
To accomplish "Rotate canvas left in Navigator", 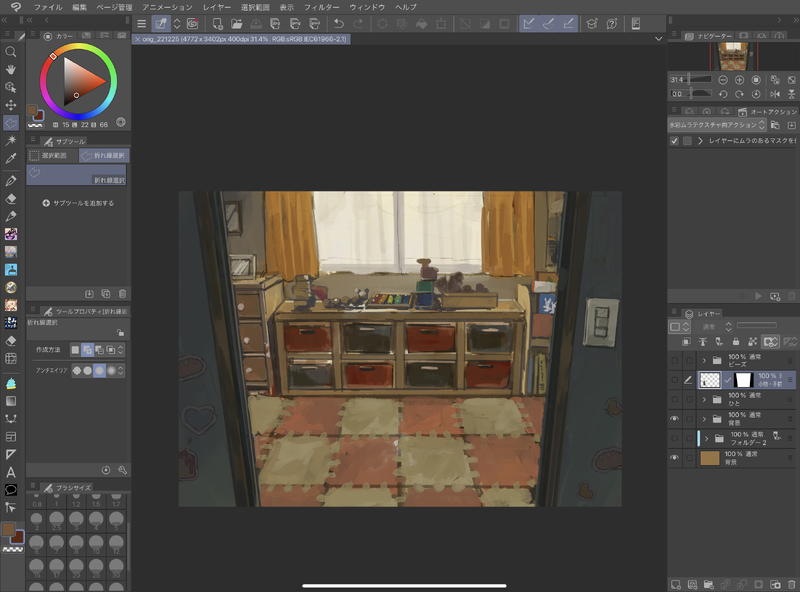I will click(x=723, y=94).
